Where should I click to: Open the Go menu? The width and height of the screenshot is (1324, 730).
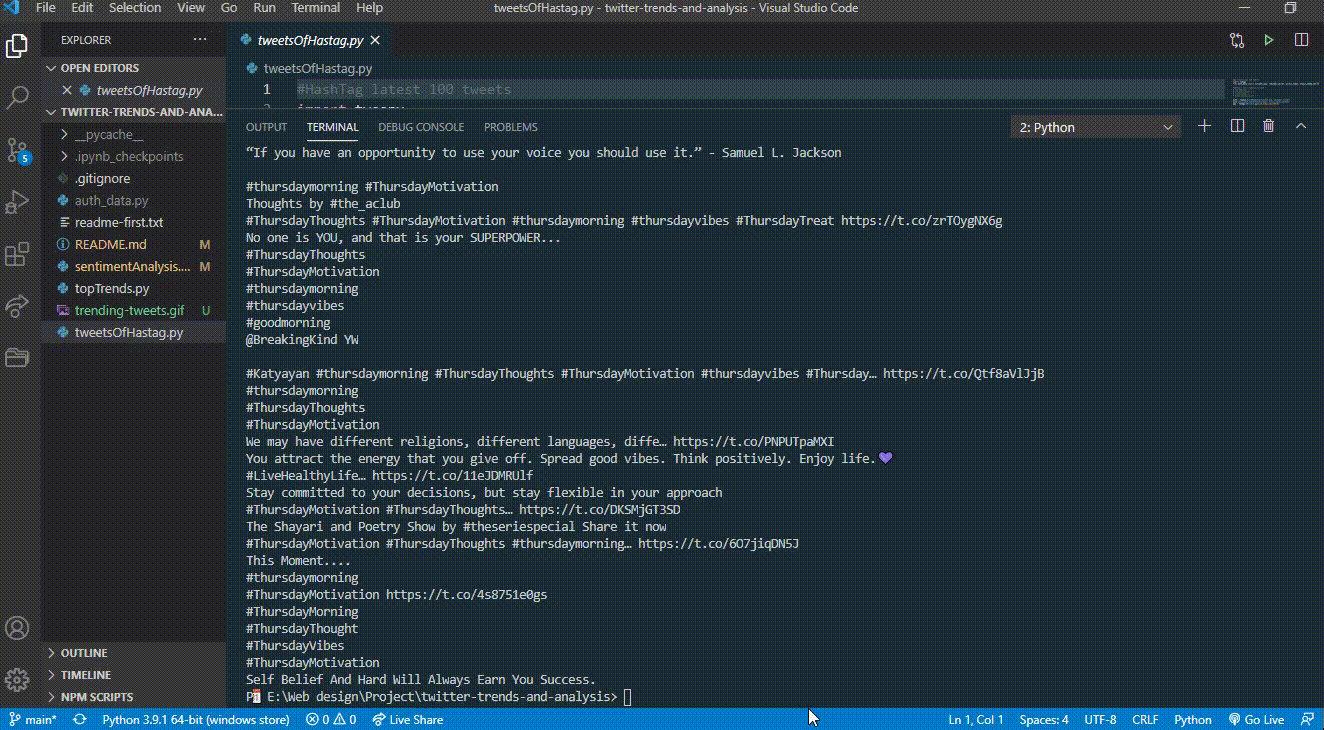[229, 8]
